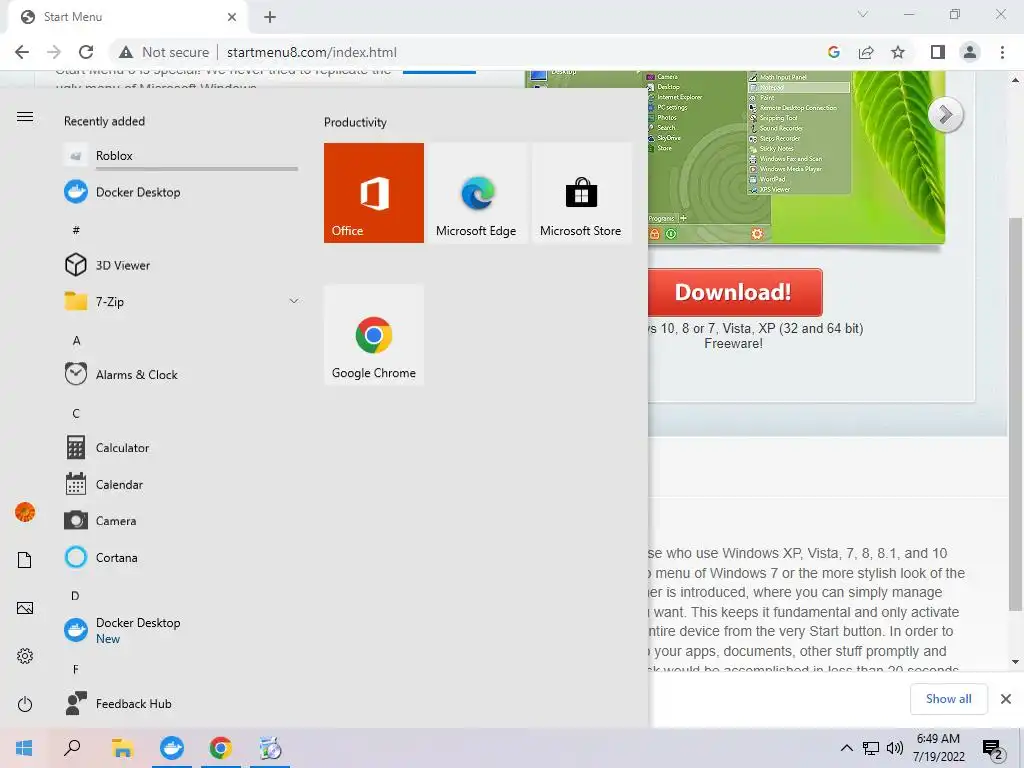
Task: Open Calendar app
Action: 181,485
